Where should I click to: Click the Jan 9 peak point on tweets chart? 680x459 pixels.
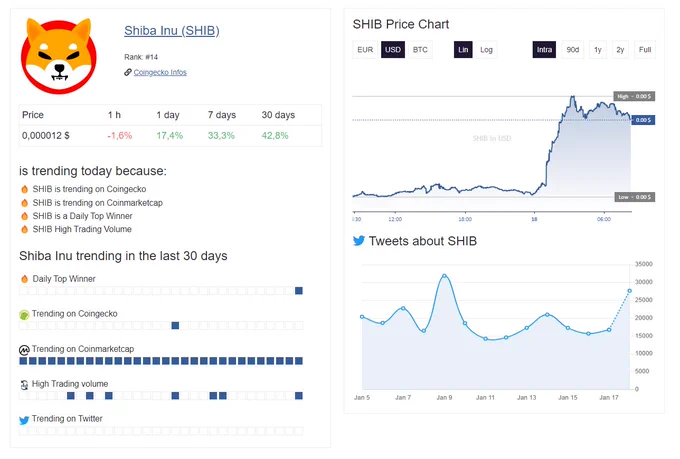(x=445, y=276)
